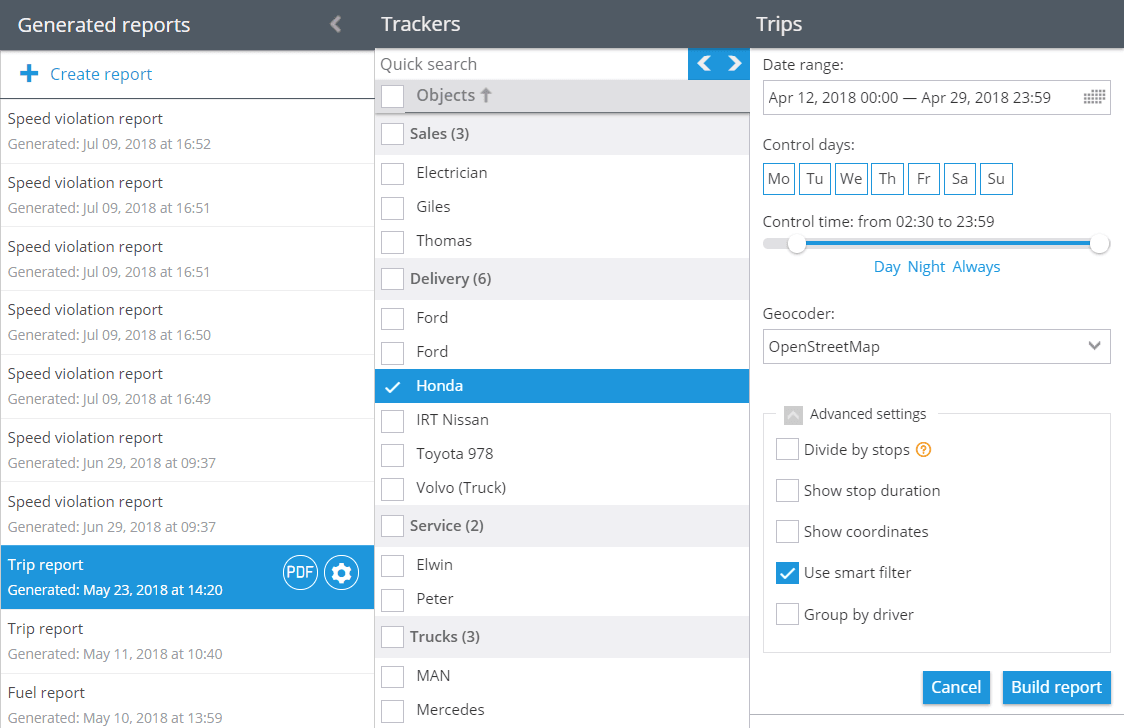Viewport: 1124px width, 728px height.
Task: Disable Use smart filter option
Action: 787,573
